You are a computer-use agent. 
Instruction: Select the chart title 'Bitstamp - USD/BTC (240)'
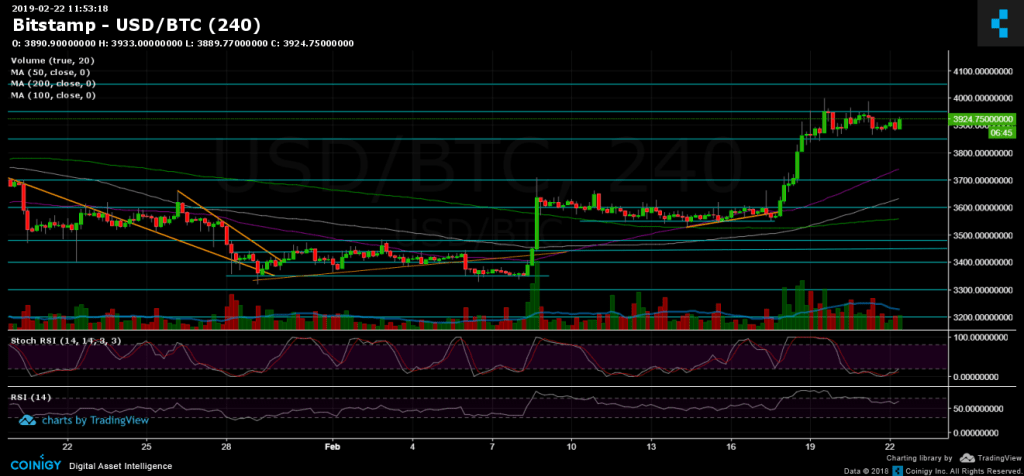(x=136, y=26)
